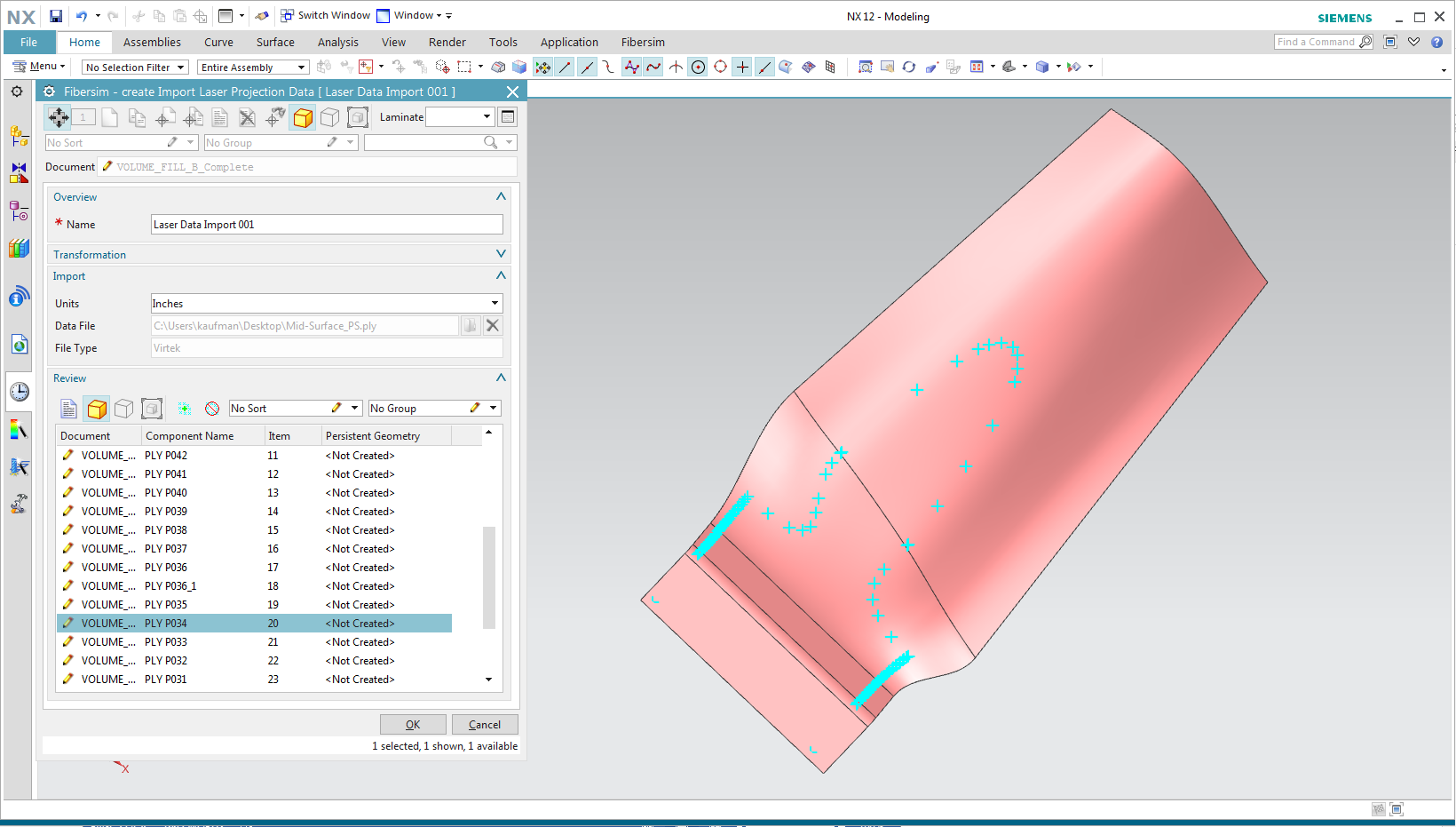
Task: Open the No Selection Filter dropdown
Action: point(135,68)
